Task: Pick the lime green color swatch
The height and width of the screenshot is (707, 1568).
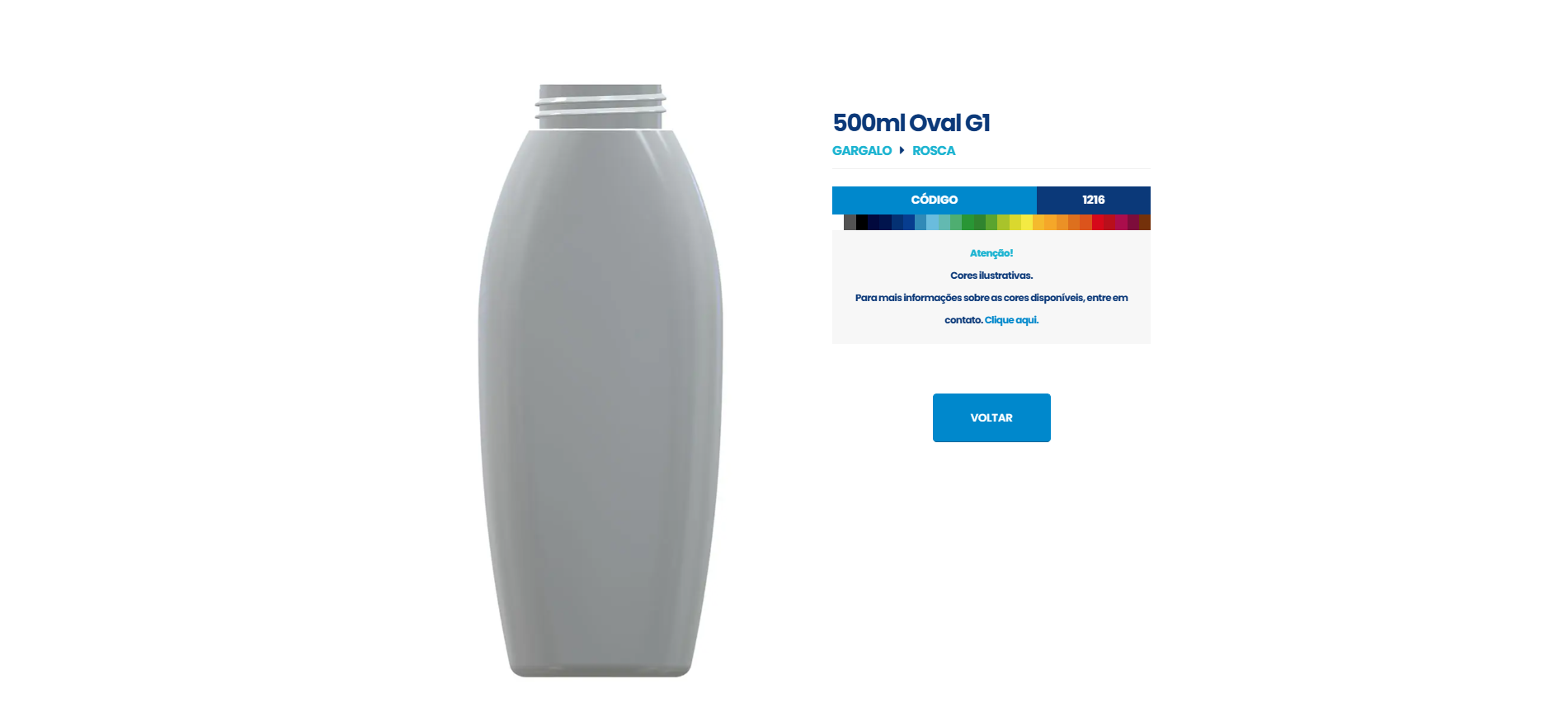Action: (x=1003, y=222)
